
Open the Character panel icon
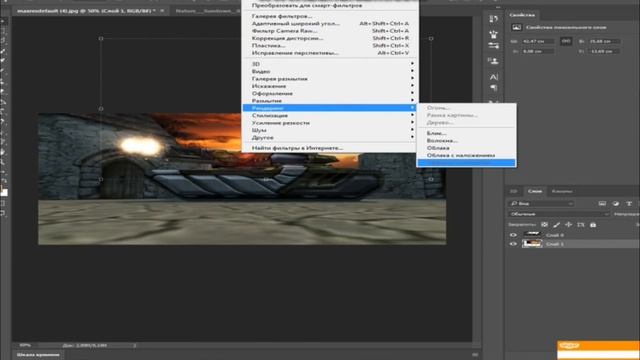493,77
